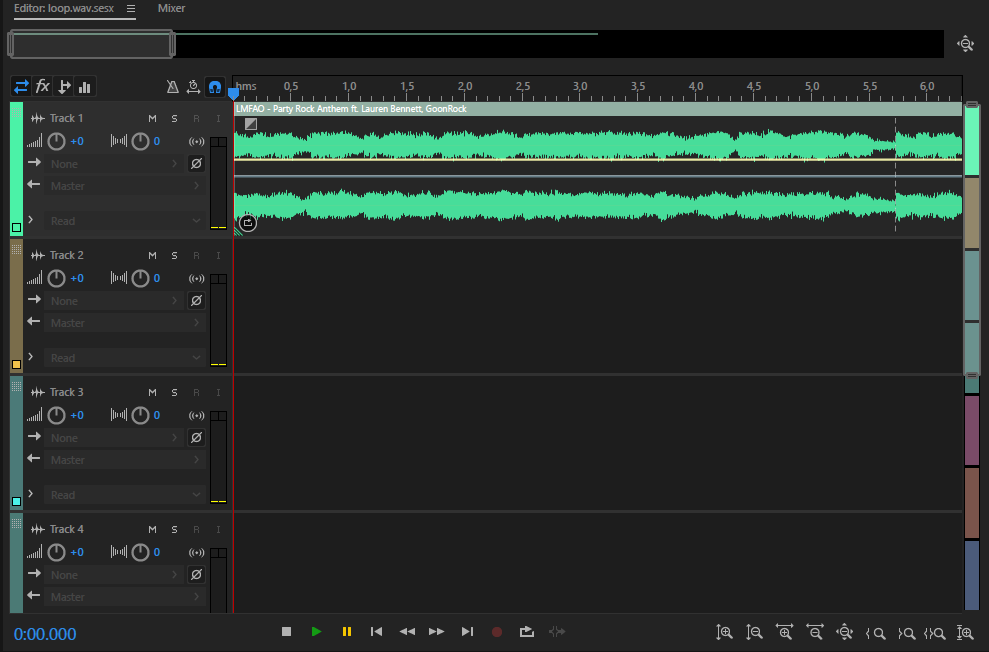
Task: Arm Track 3 for recording
Action: (196, 393)
